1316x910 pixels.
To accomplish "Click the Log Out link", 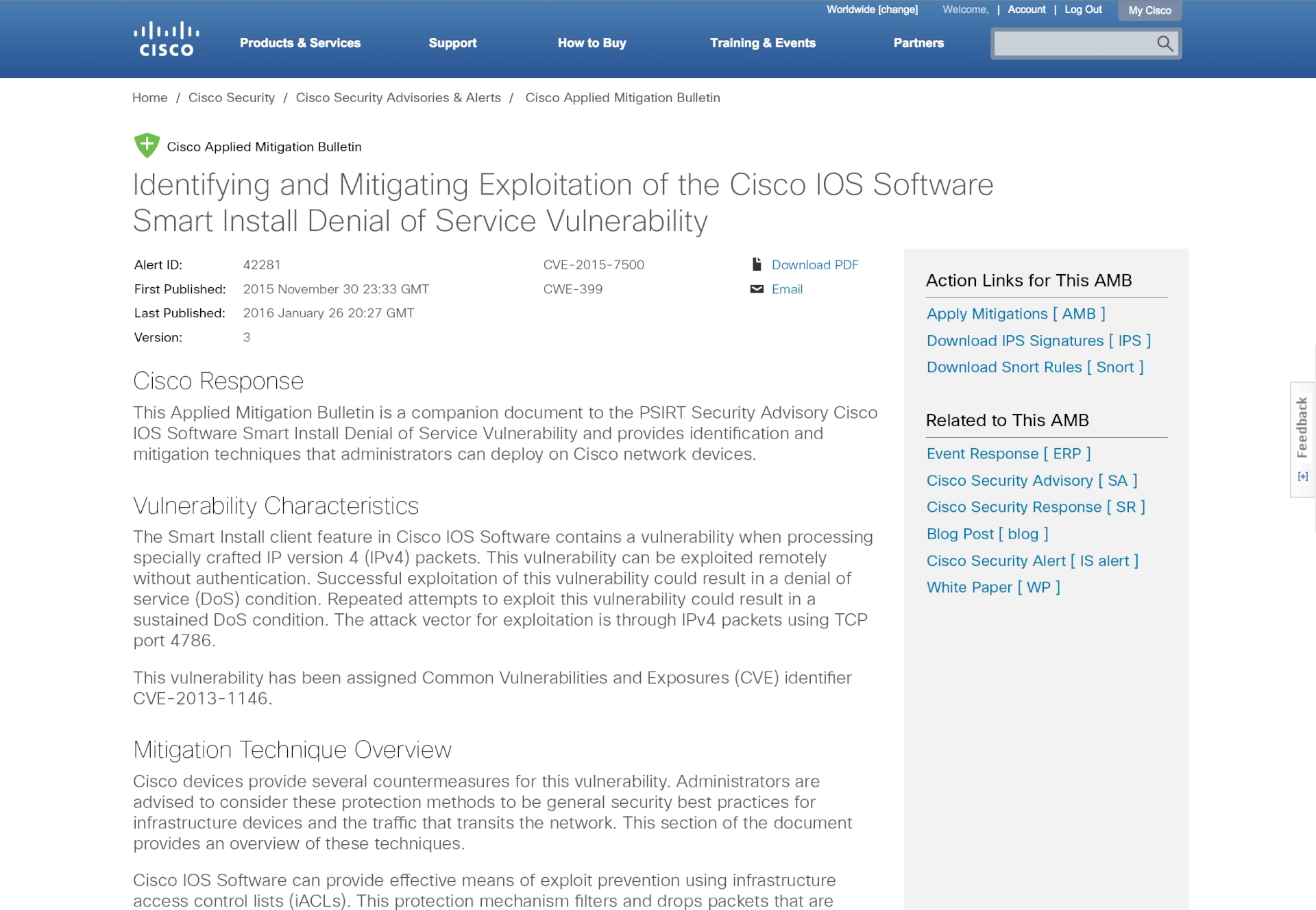I will [x=1083, y=10].
